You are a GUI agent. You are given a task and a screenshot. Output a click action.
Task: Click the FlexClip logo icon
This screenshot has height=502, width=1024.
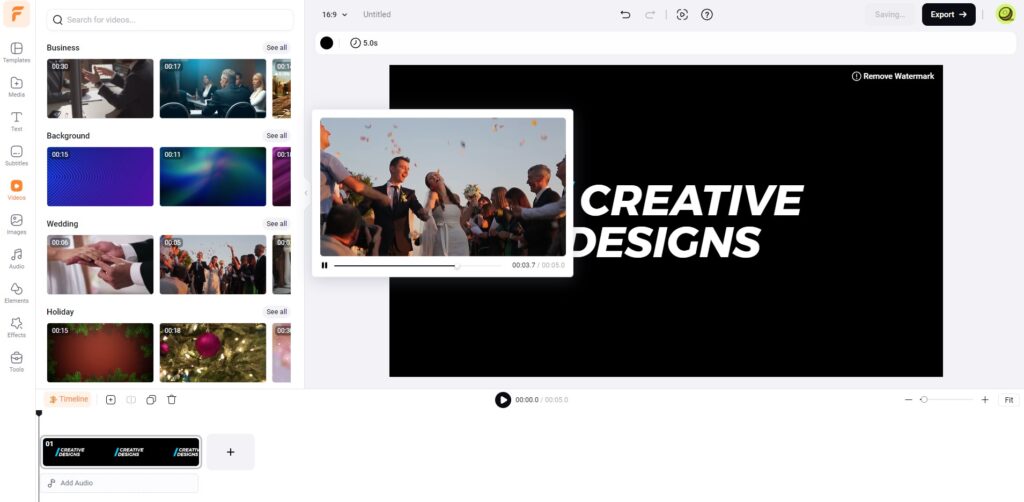tap(16, 14)
